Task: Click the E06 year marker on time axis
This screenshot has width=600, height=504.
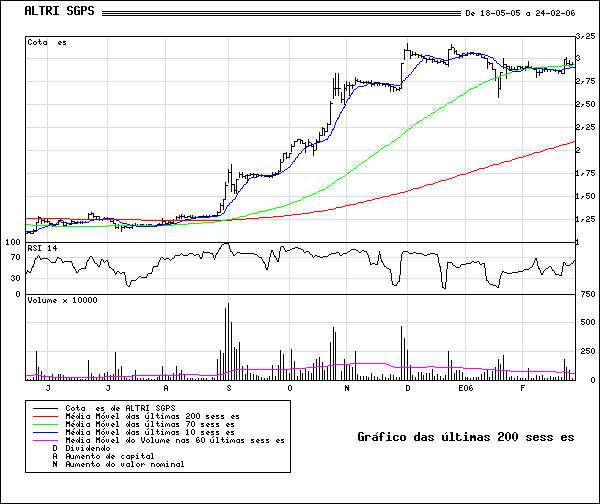Action: point(466,388)
